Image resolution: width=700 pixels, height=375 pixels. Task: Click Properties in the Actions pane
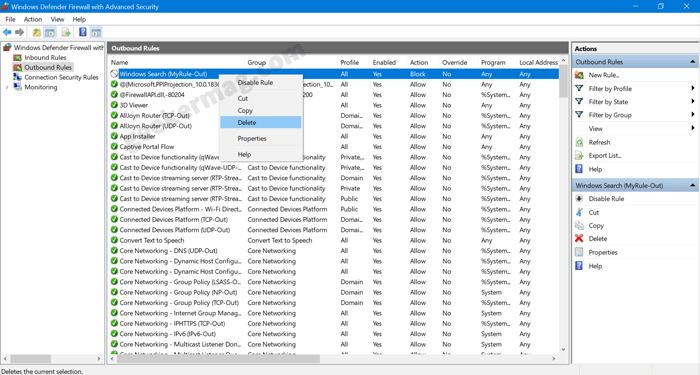pos(603,252)
